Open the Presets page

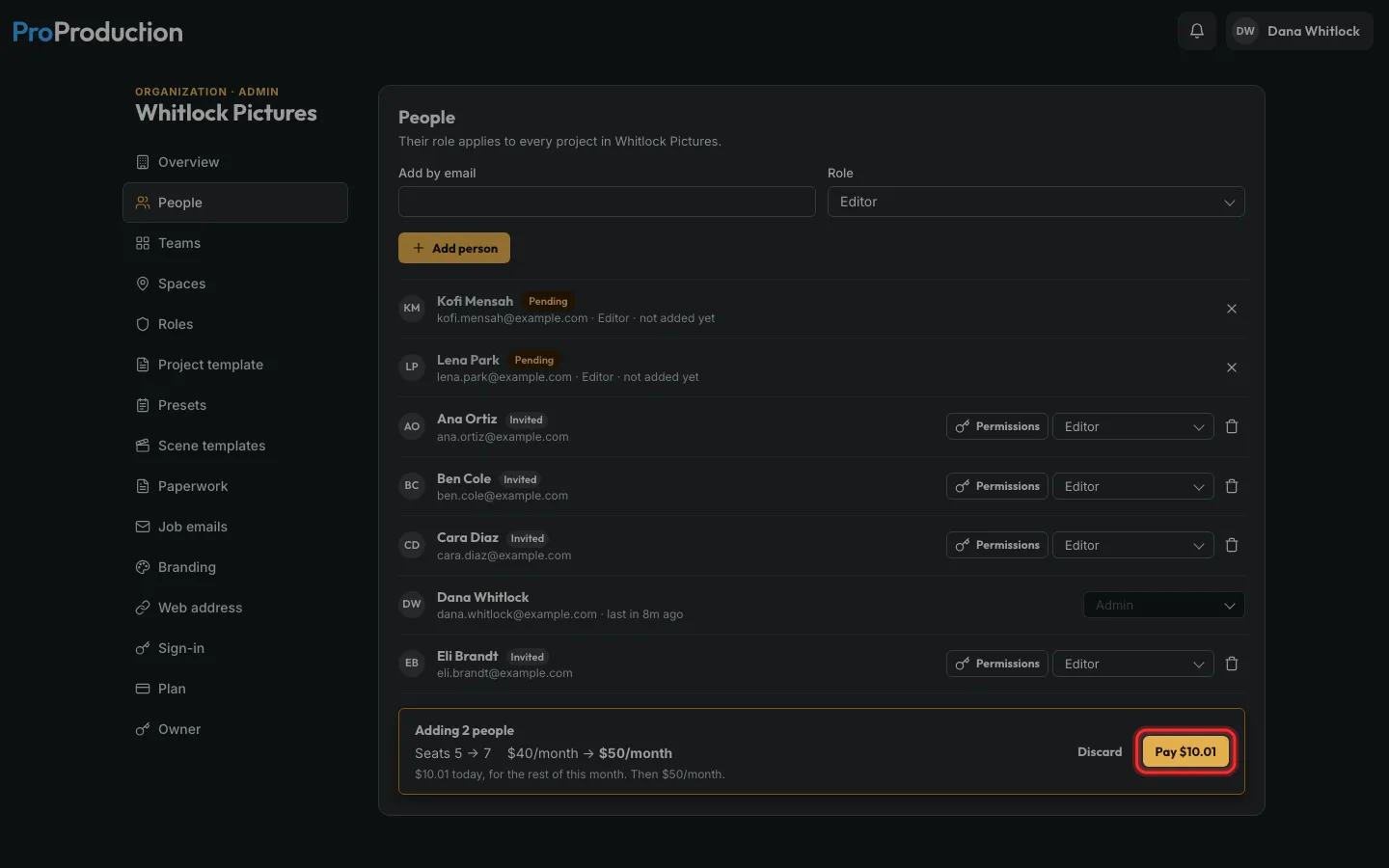pyautogui.click(x=235, y=405)
